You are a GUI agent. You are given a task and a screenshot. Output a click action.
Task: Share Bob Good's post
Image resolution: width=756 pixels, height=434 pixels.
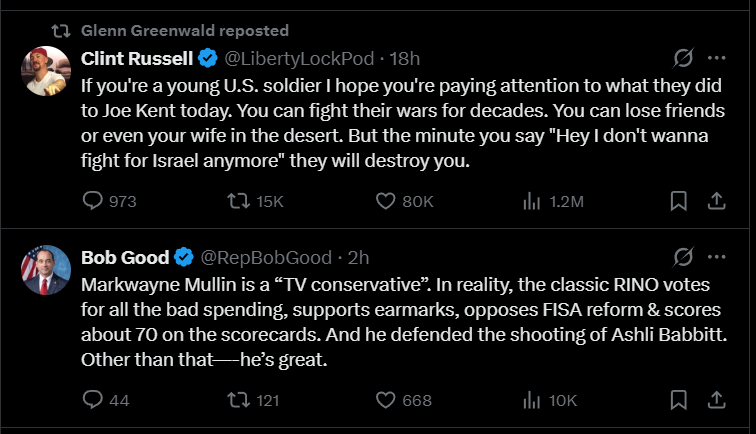click(x=716, y=400)
